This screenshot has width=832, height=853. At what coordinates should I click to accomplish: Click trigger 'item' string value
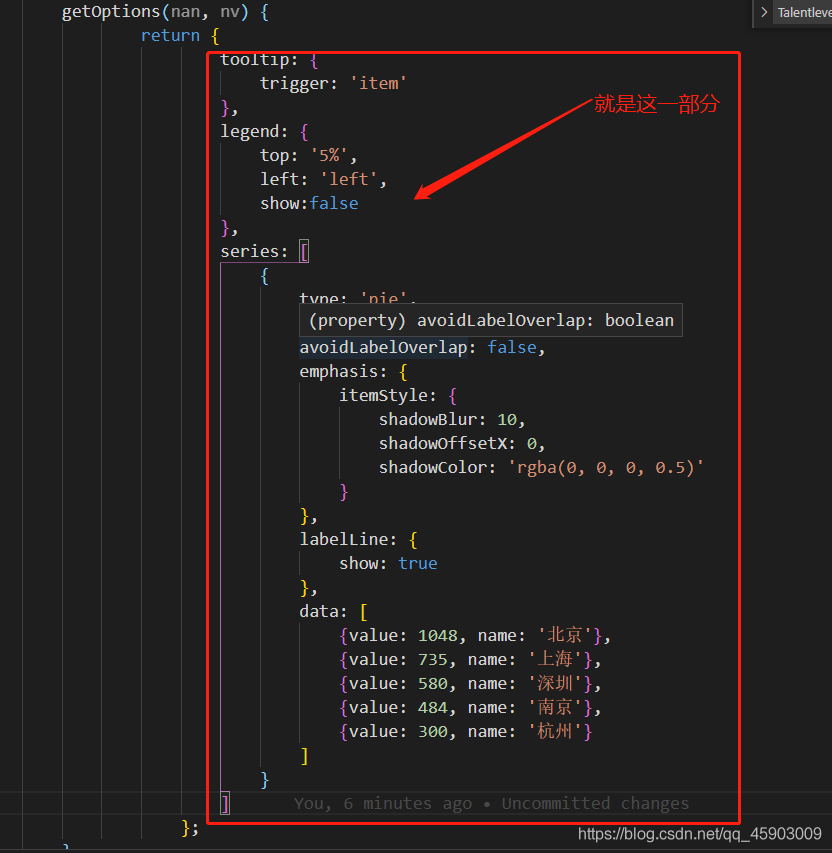[x=378, y=83]
